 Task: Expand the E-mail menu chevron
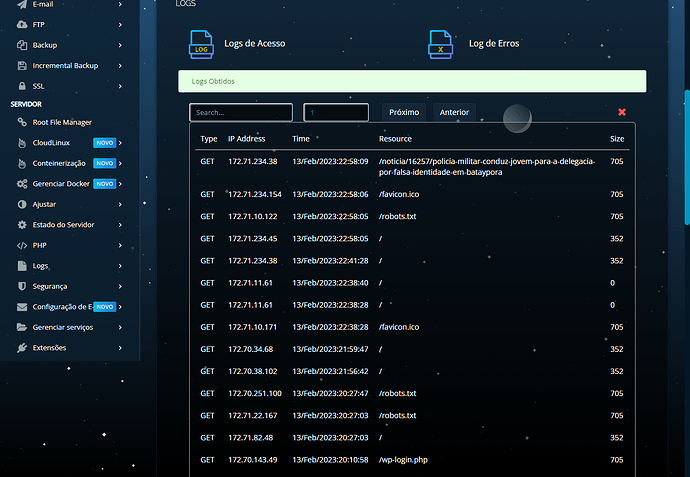(120, 4)
